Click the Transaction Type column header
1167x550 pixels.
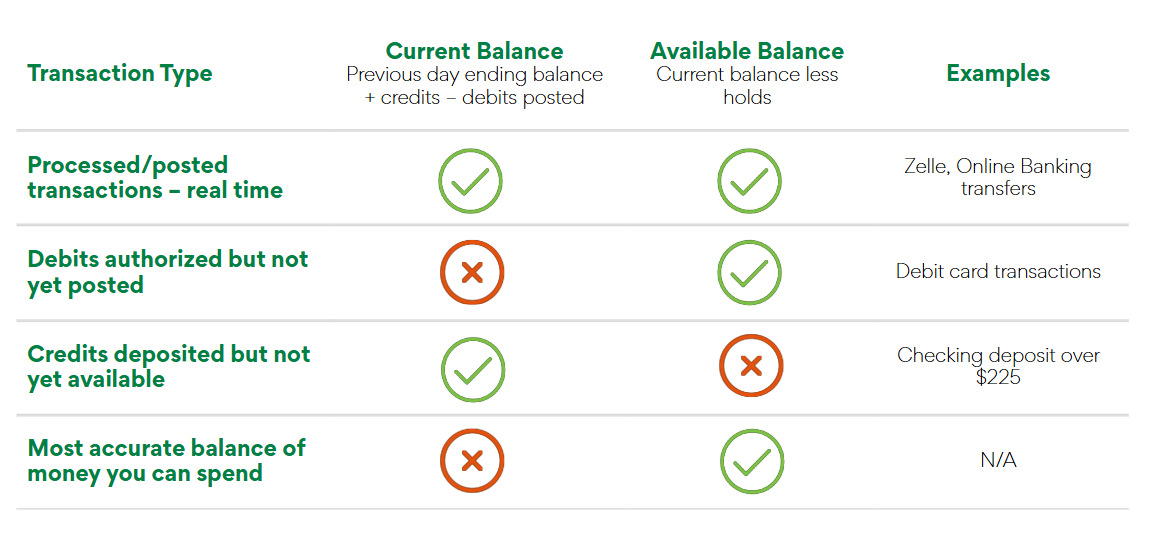click(x=120, y=74)
